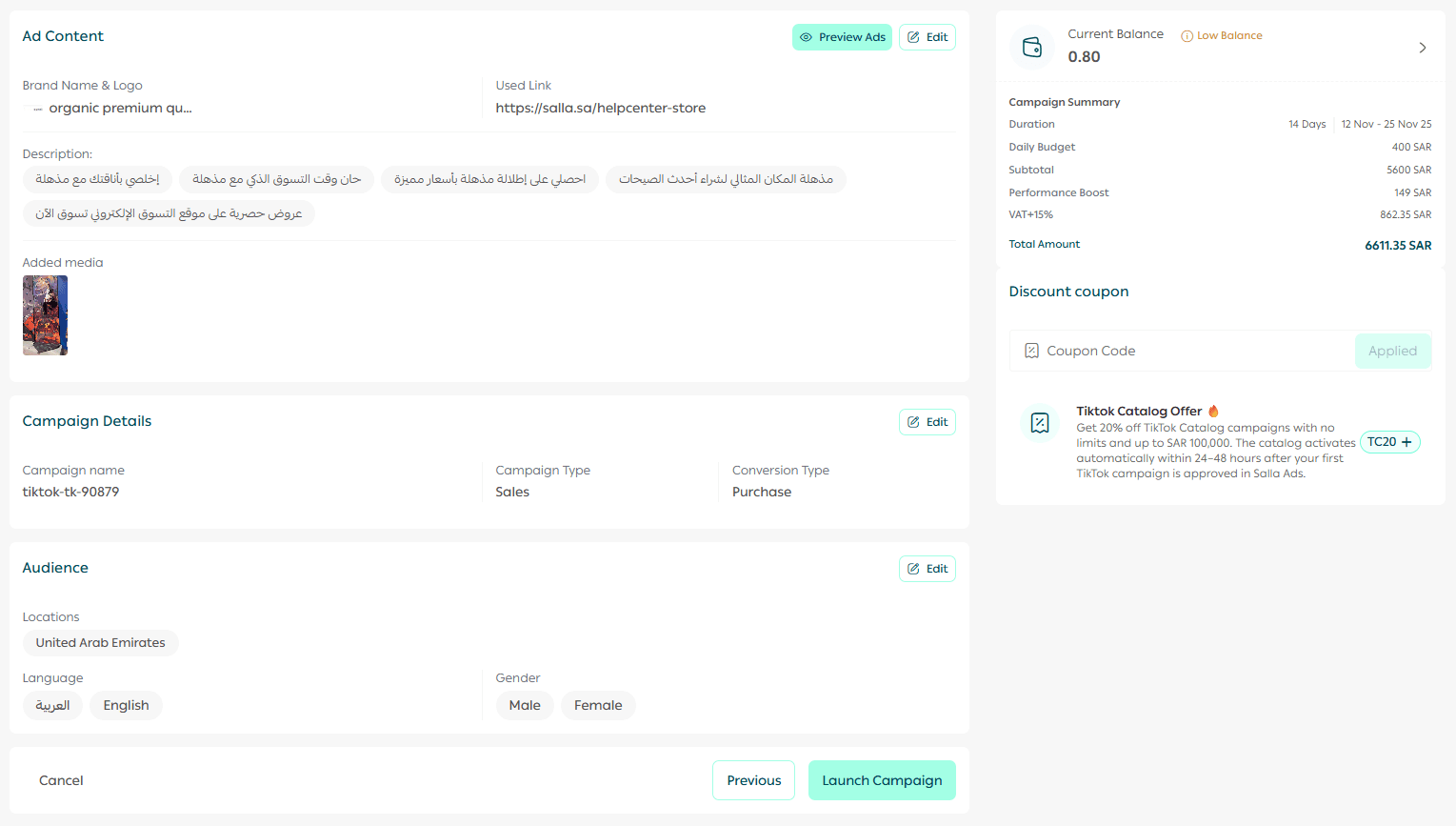Add the TC20 coupon code
Viewport: 1456px width, 826px height.
[x=1389, y=442]
